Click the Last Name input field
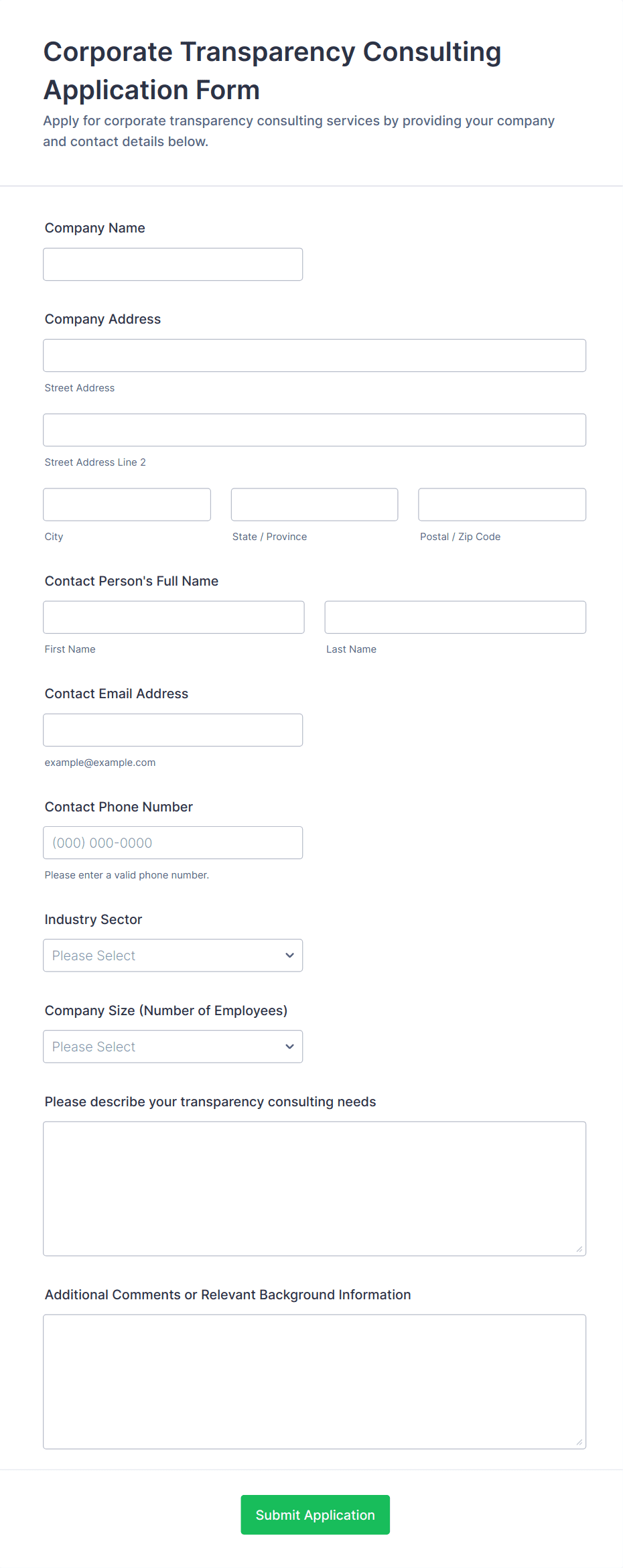 [x=455, y=616]
